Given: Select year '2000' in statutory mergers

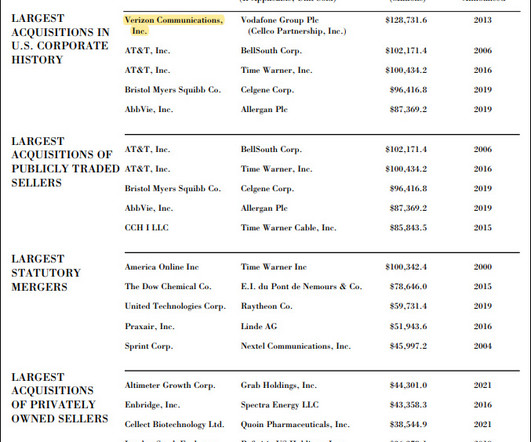Looking at the screenshot, I should pos(483,267).
